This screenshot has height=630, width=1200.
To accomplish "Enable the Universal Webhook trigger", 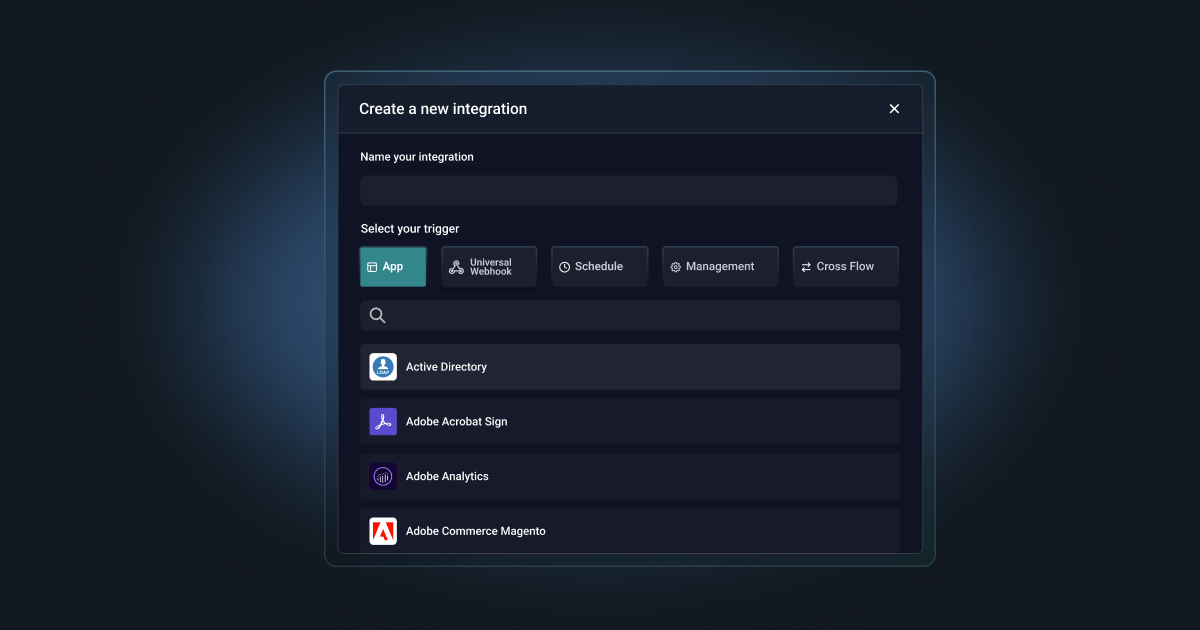I will tap(489, 266).
